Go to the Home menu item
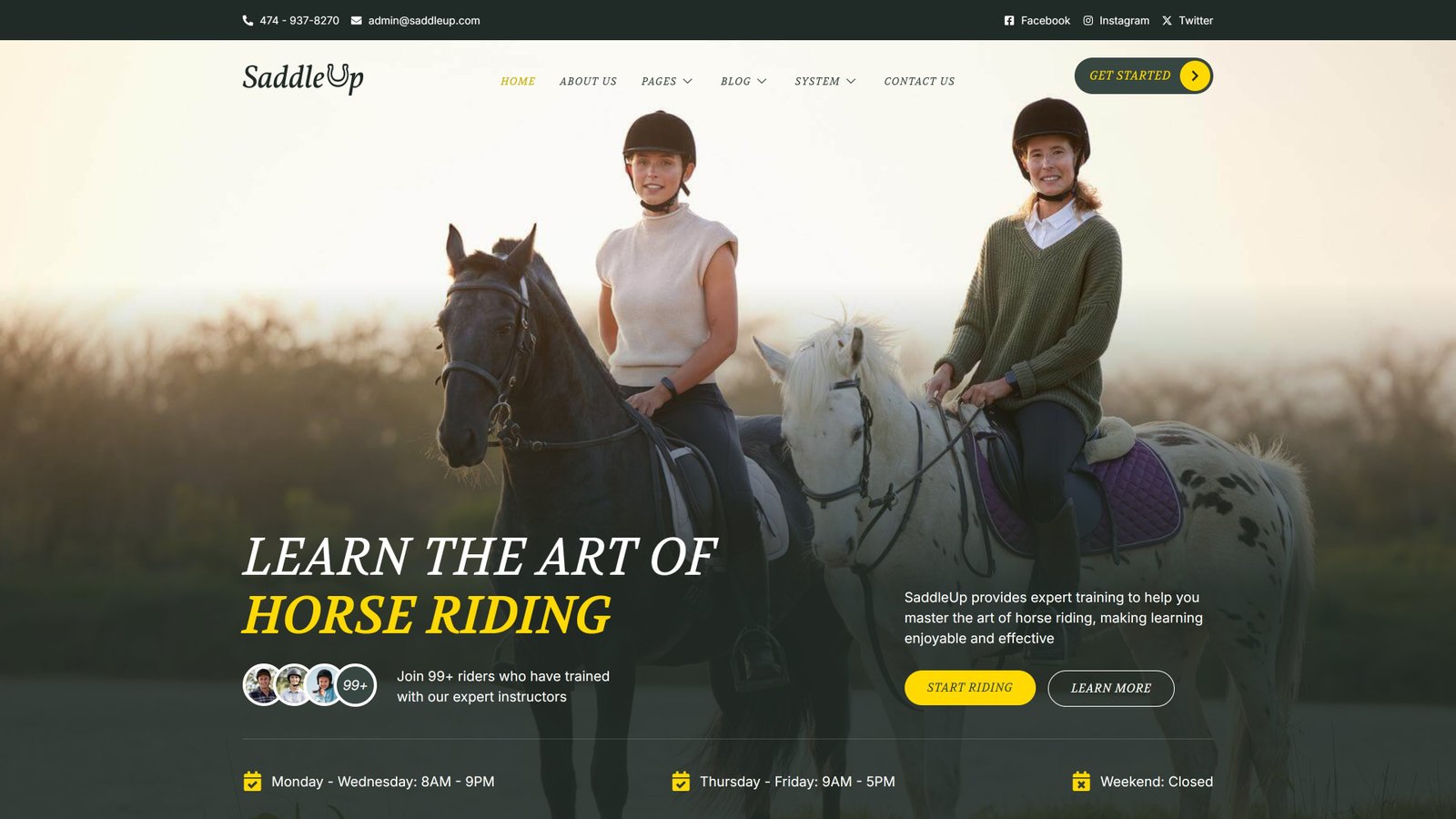1456x819 pixels. point(518,81)
